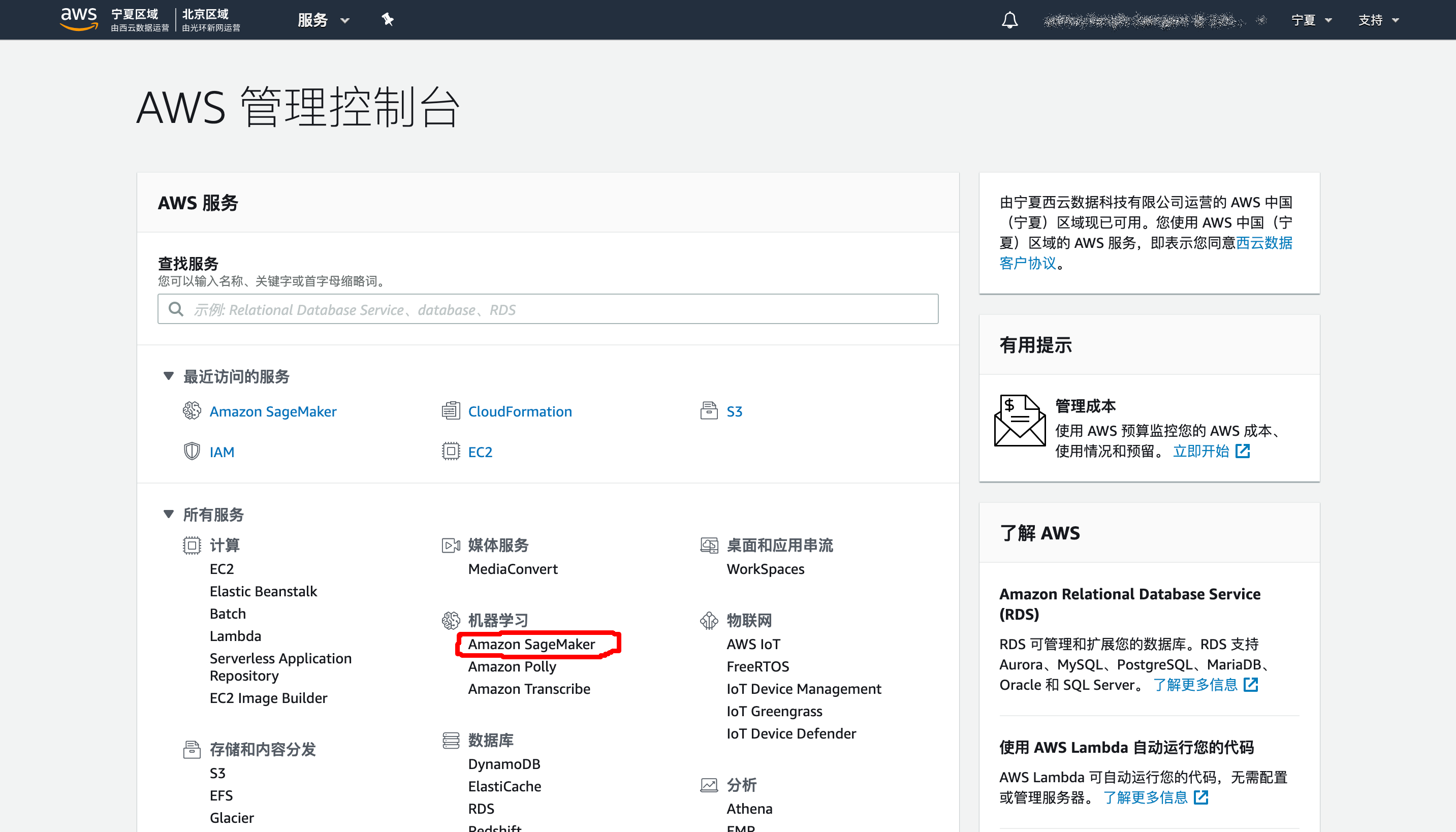Viewport: 1456px width, 832px height.
Task: Switch to 宁夏区域 in header
Action: pyautogui.click(x=139, y=19)
